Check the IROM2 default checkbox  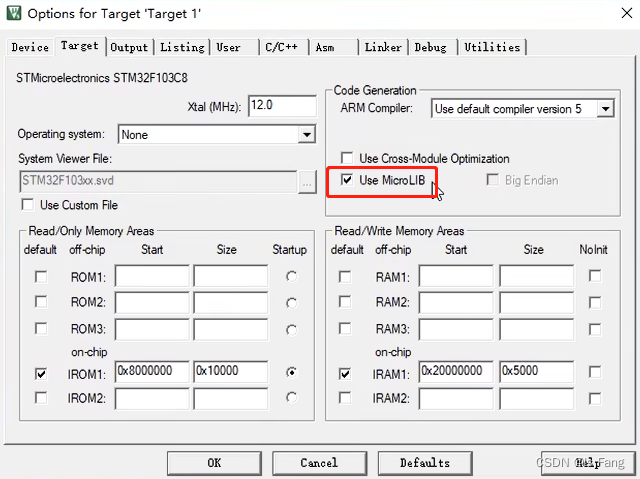click(x=41, y=398)
